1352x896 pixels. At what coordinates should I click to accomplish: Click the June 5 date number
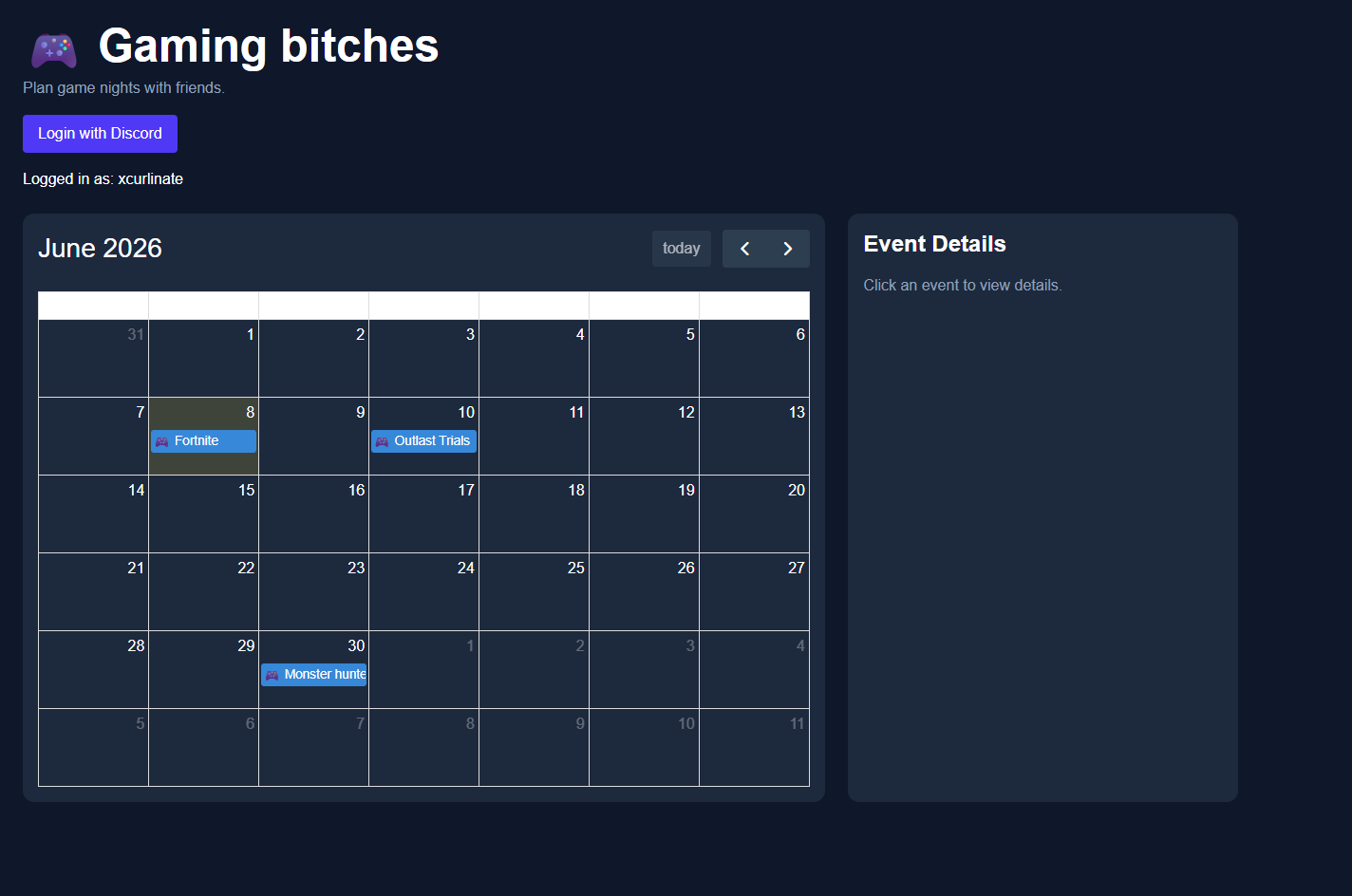(690, 334)
